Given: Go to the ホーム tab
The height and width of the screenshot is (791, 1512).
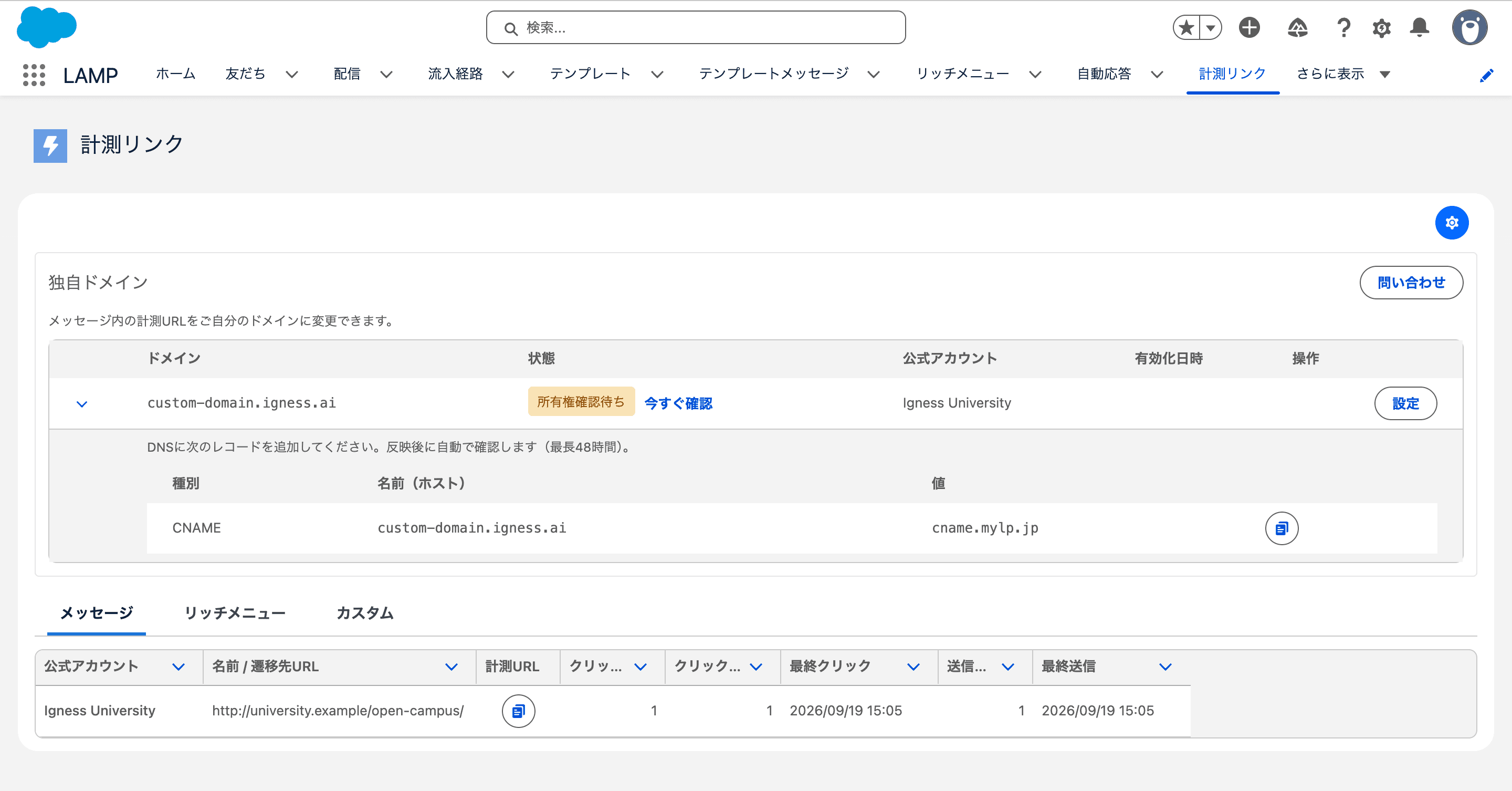Looking at the screenshot, I should pyautogui.click(x=175, y=74).
